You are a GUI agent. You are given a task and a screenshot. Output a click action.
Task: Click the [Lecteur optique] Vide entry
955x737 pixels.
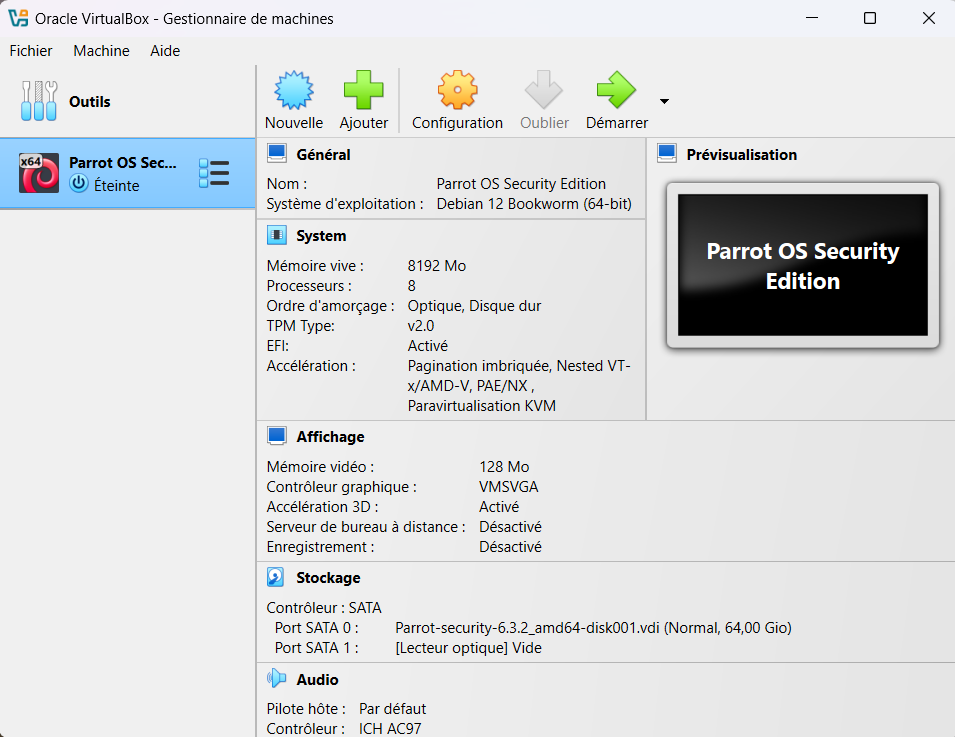[468, 647]
